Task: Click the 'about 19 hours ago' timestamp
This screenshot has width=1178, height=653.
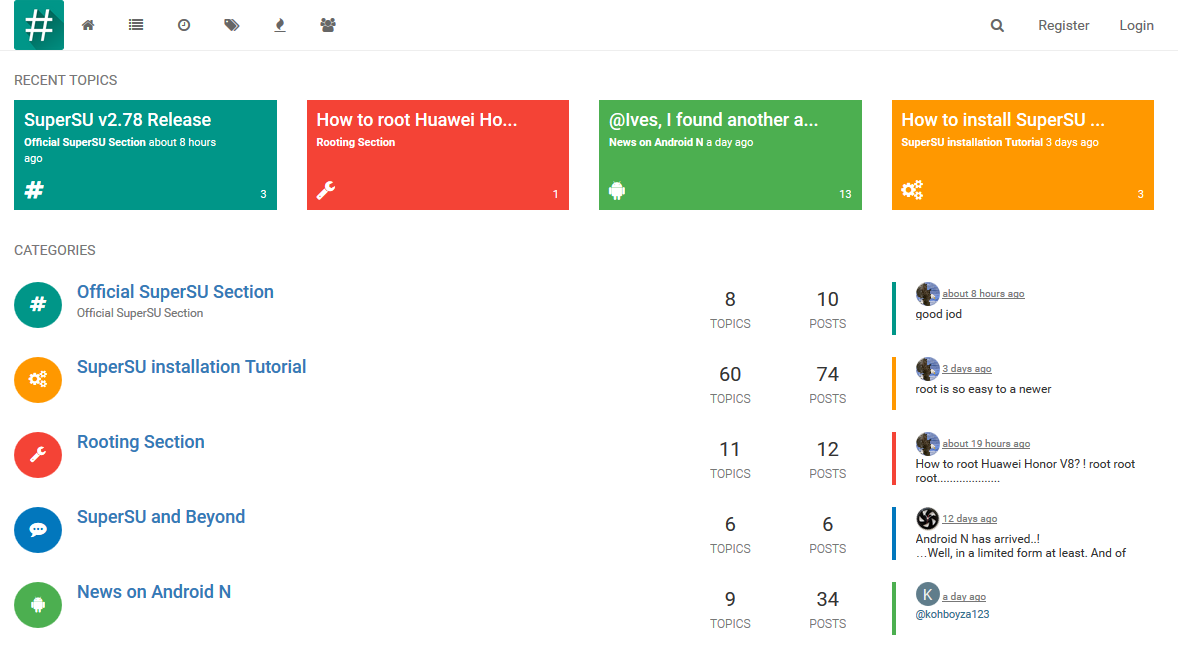Action: tap(986, 444)
